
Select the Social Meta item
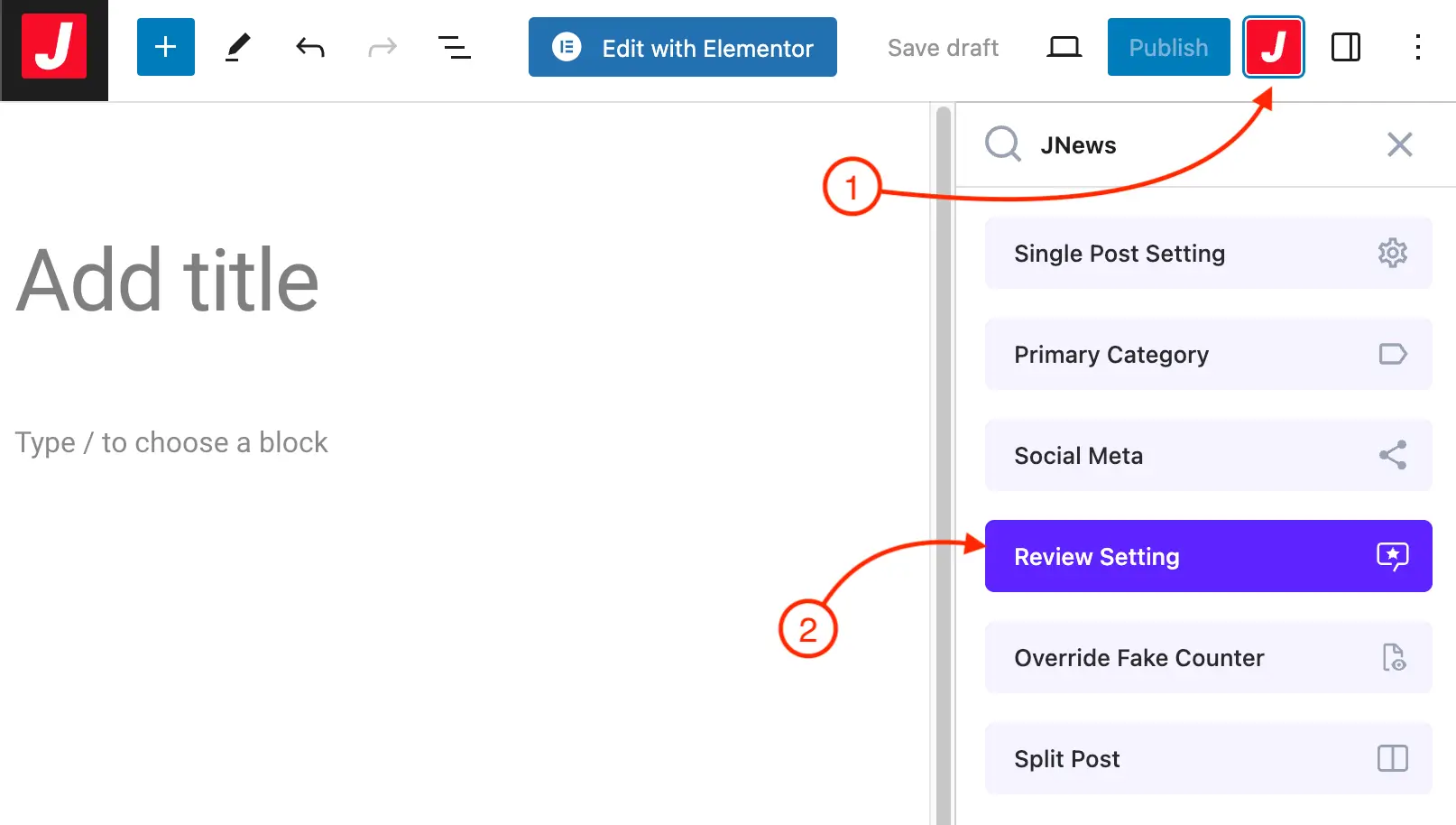click(x=1208, y=456)
